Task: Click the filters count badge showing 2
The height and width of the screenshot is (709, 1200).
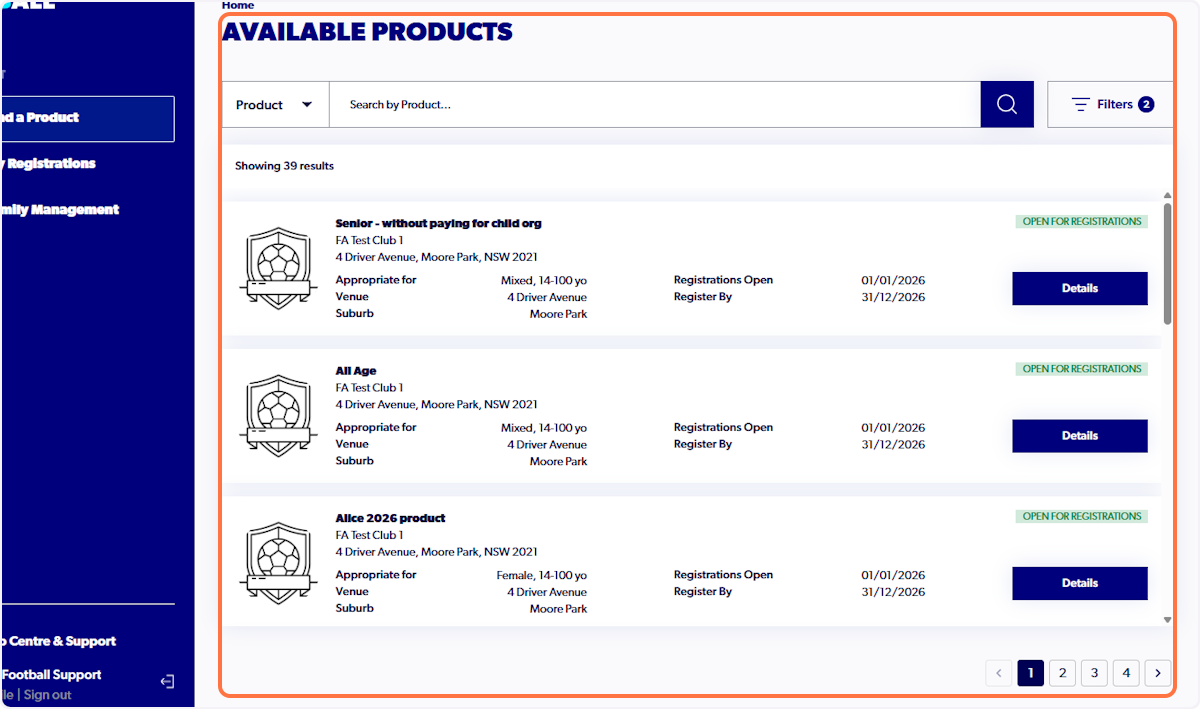Action: 1146,104
